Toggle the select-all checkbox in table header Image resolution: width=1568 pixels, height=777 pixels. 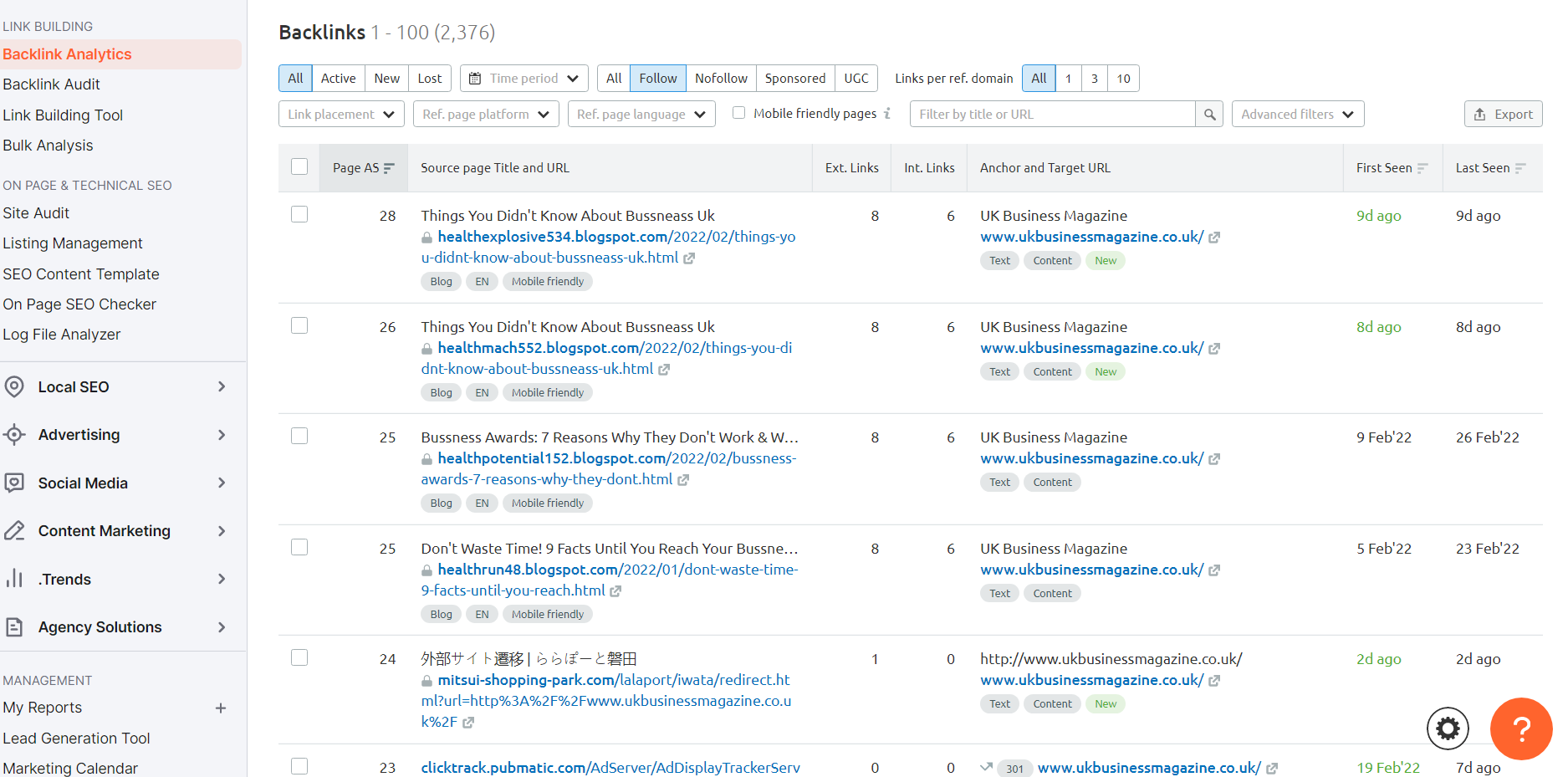pos(299,166)
